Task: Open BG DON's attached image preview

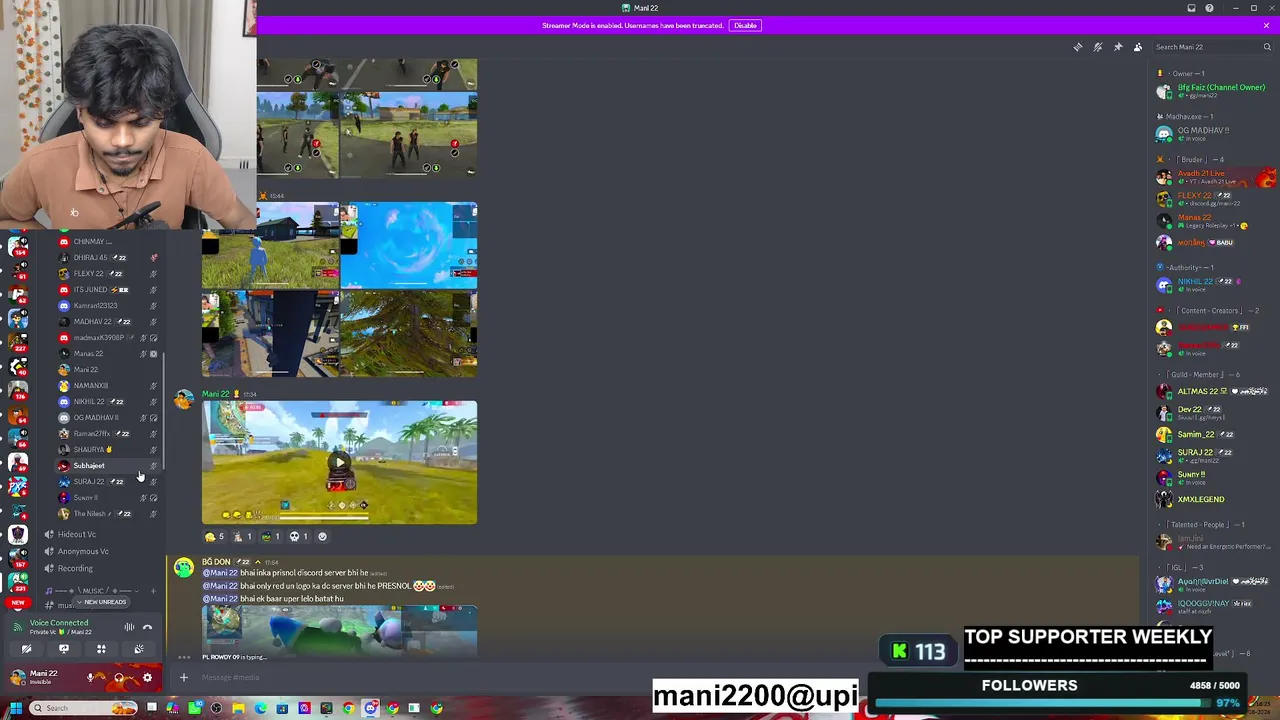Action: point(339,630)
